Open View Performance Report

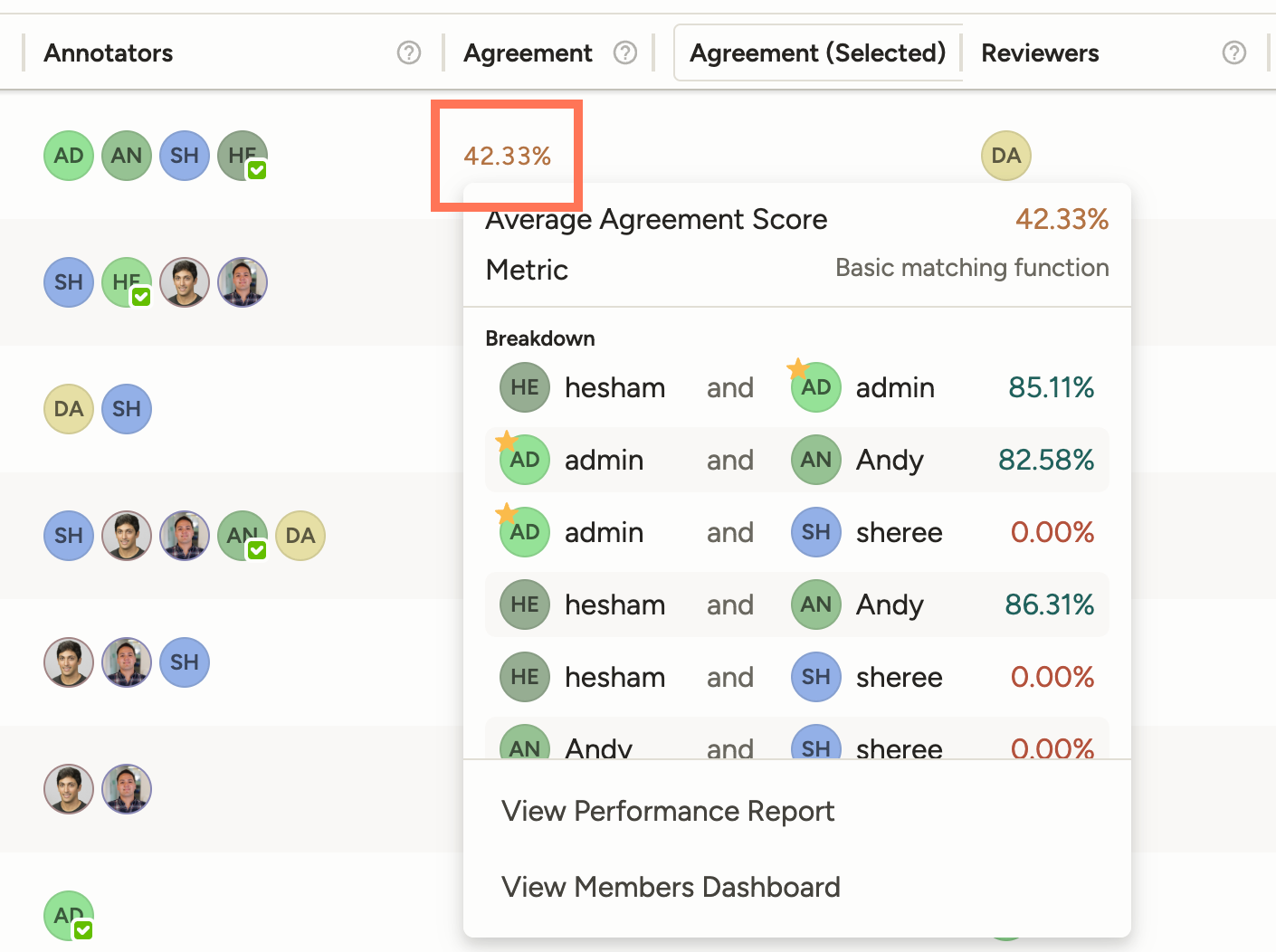pyautogui.click(x=668, y=811)
